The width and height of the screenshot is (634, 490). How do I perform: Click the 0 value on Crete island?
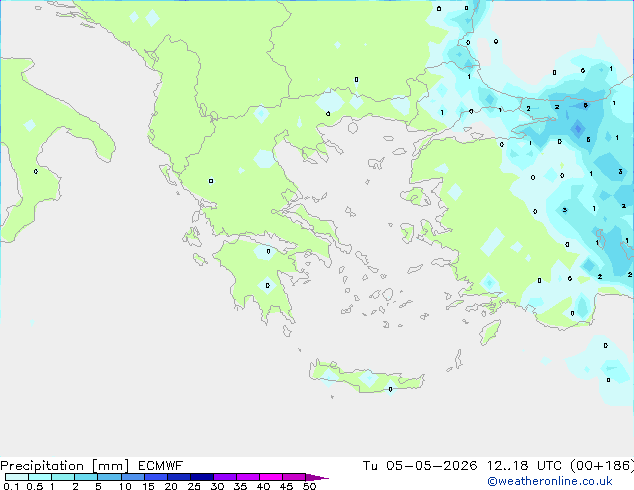click(x=390, y=389)
